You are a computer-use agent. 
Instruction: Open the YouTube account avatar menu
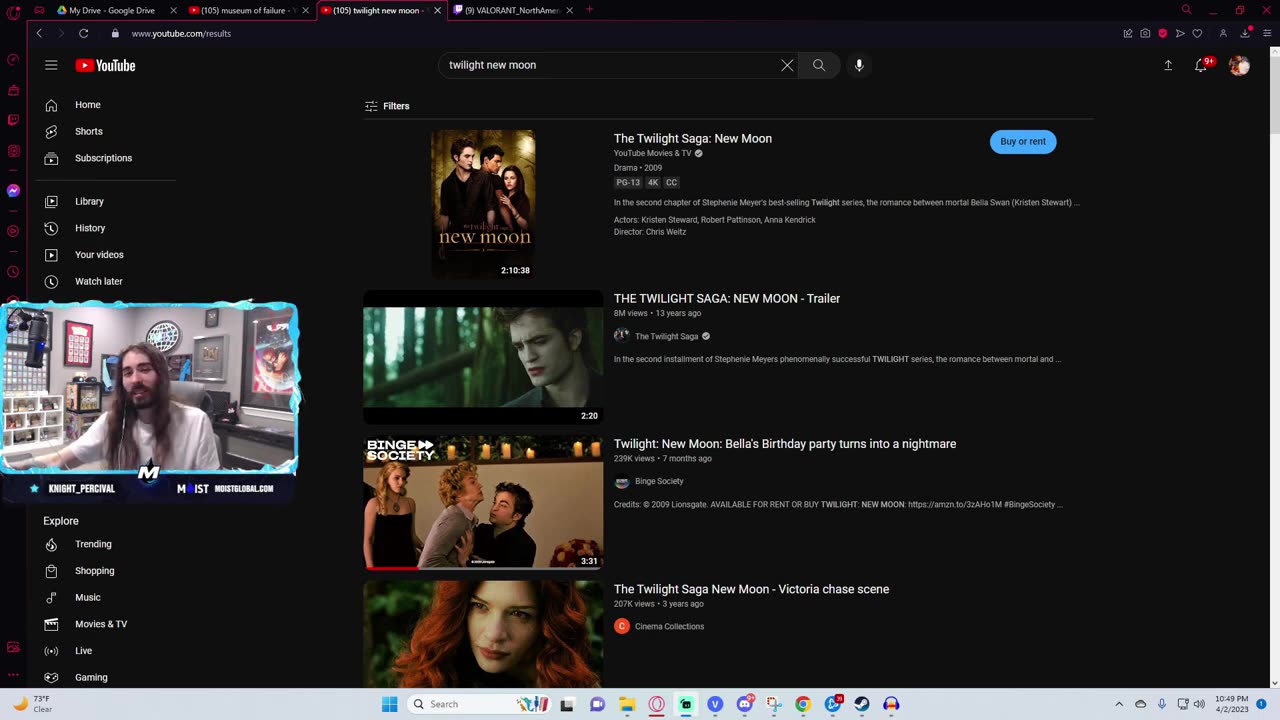(x=1239, y=65)
